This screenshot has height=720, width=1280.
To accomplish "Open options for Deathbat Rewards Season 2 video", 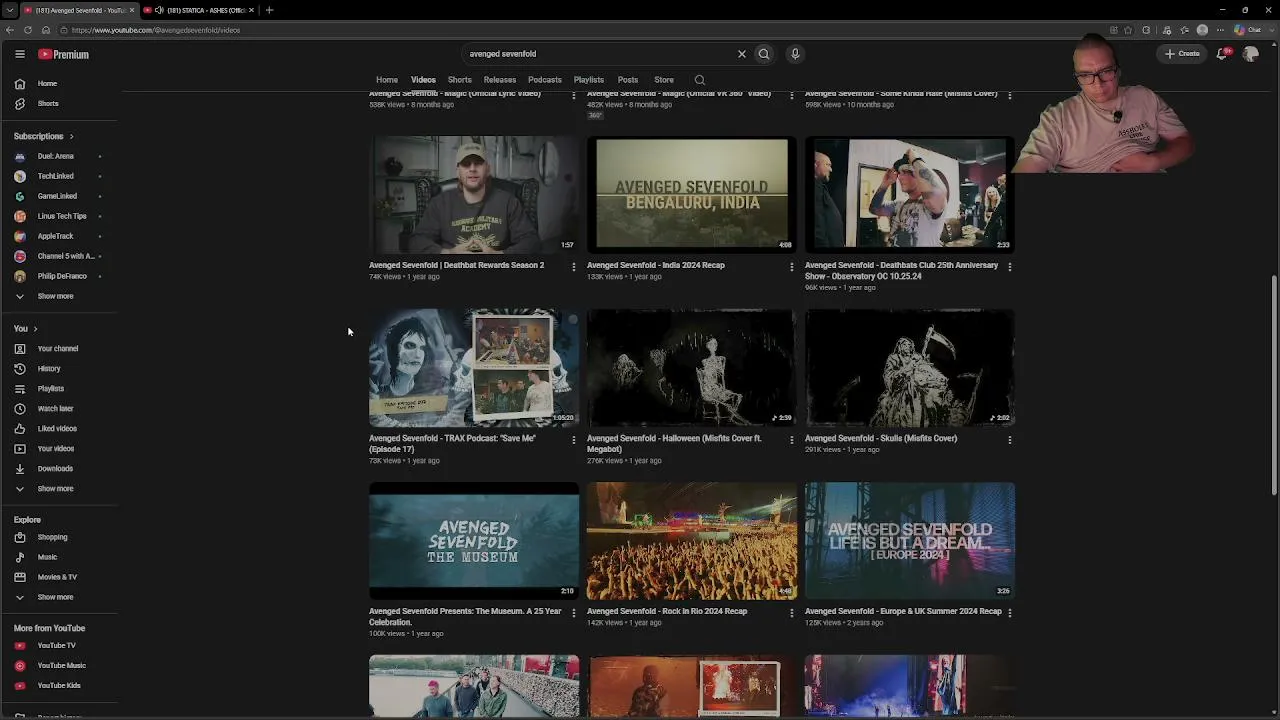I will 573,267.
